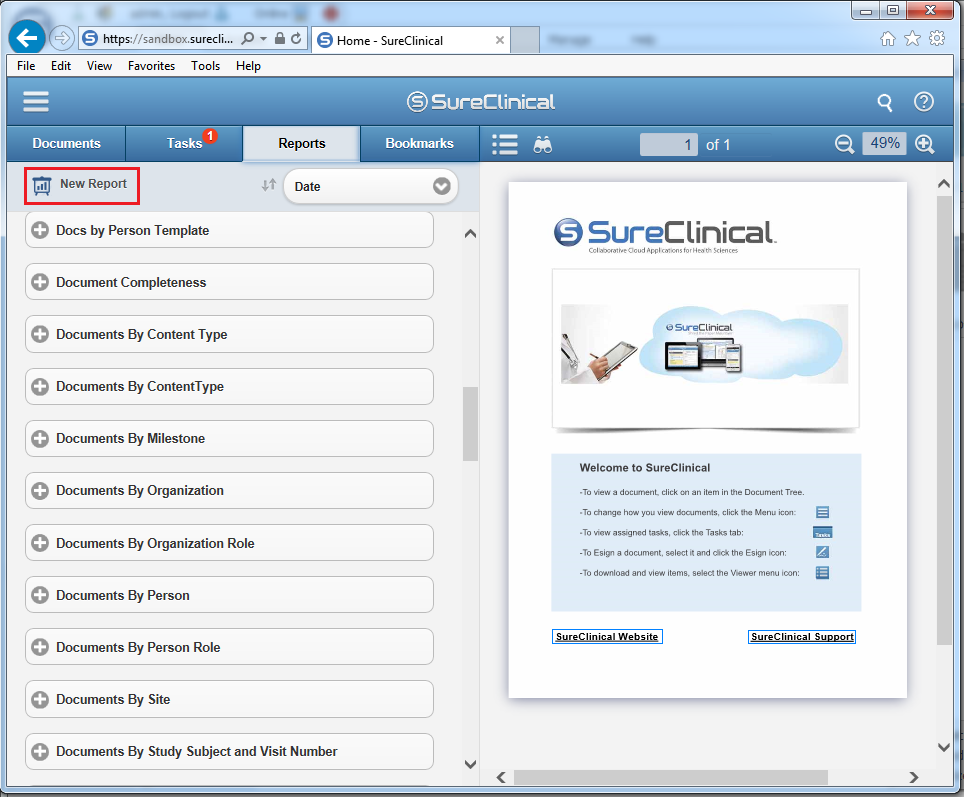Open the browser tools gear icon
The image size is (964, 797).
[937, 38]
